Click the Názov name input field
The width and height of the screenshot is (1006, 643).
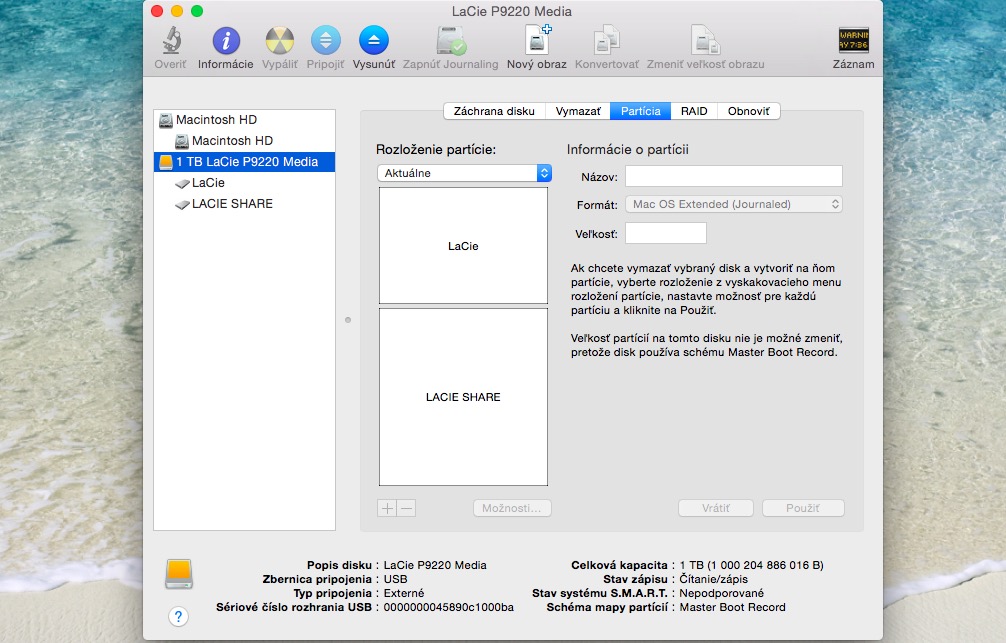tap(733, 176)
